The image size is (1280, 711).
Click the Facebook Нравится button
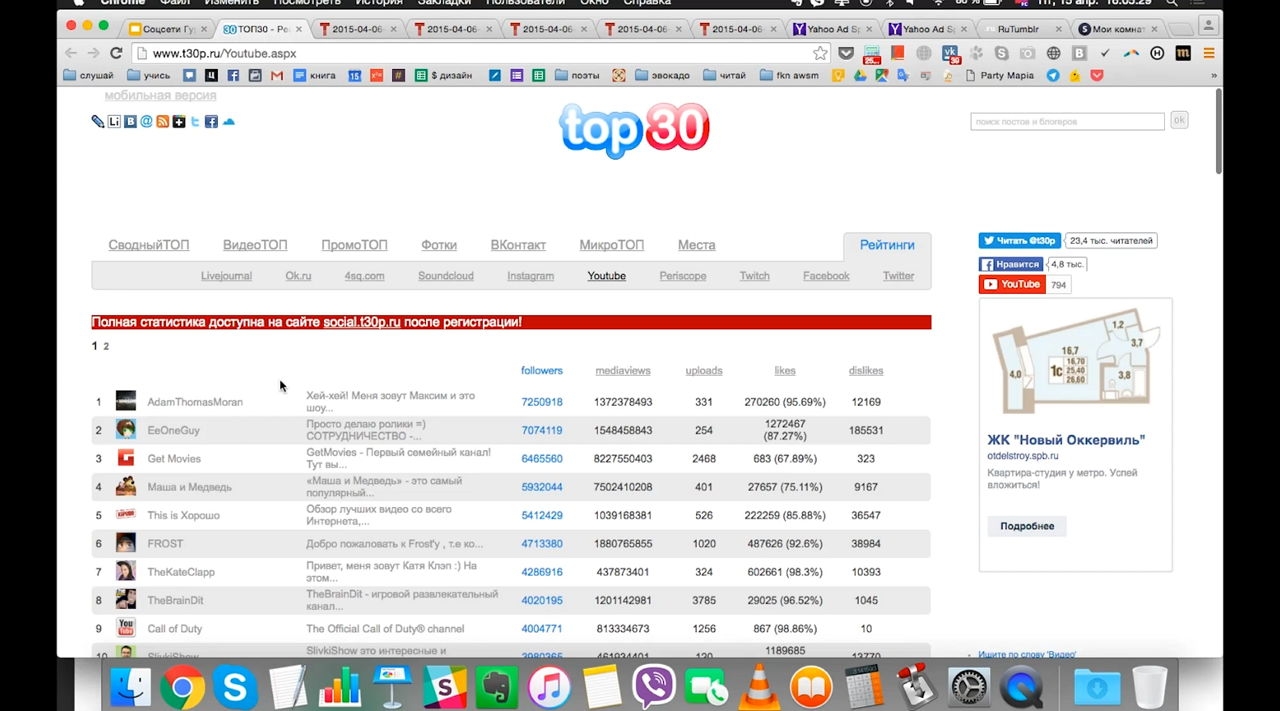point(1011,264)
